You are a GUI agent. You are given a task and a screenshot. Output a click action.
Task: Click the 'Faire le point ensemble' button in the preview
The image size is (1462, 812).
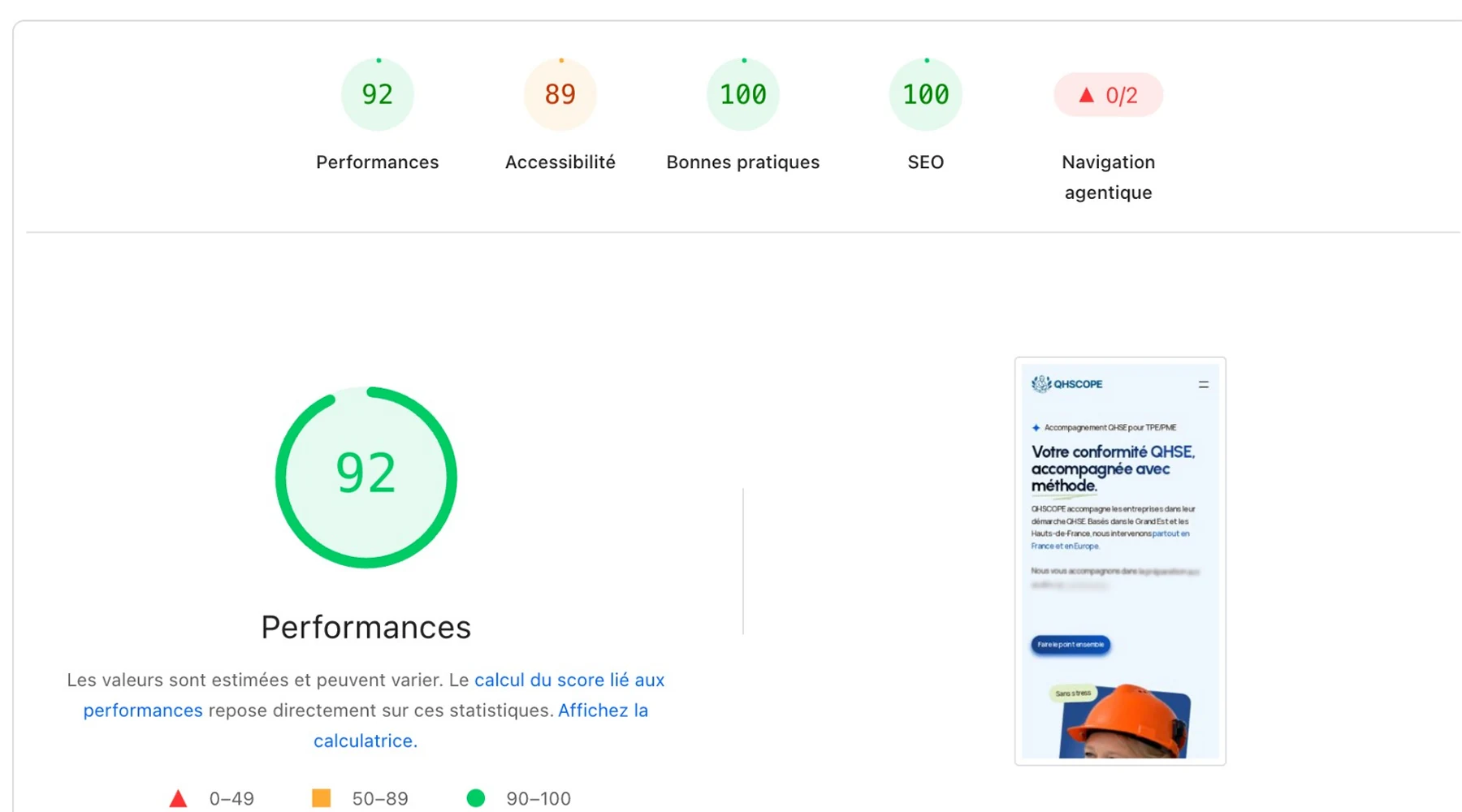(1071, 645)
